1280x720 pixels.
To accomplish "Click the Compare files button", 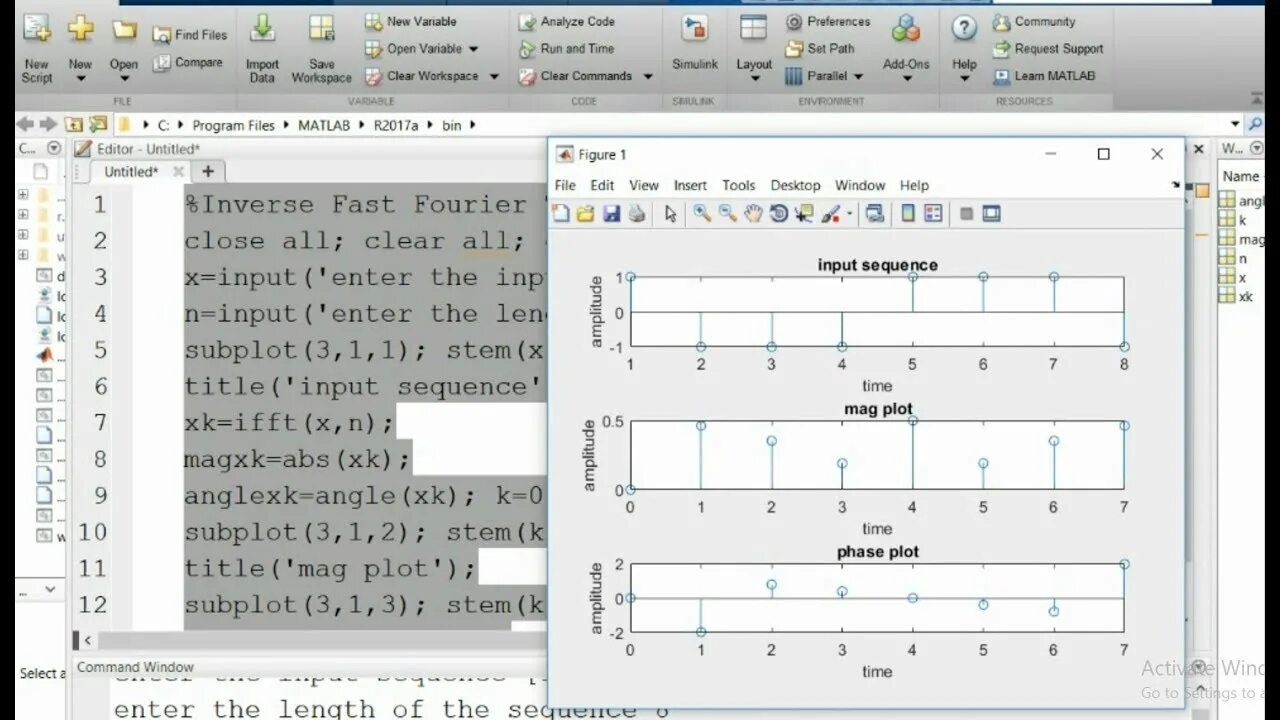I will (188, 63).
